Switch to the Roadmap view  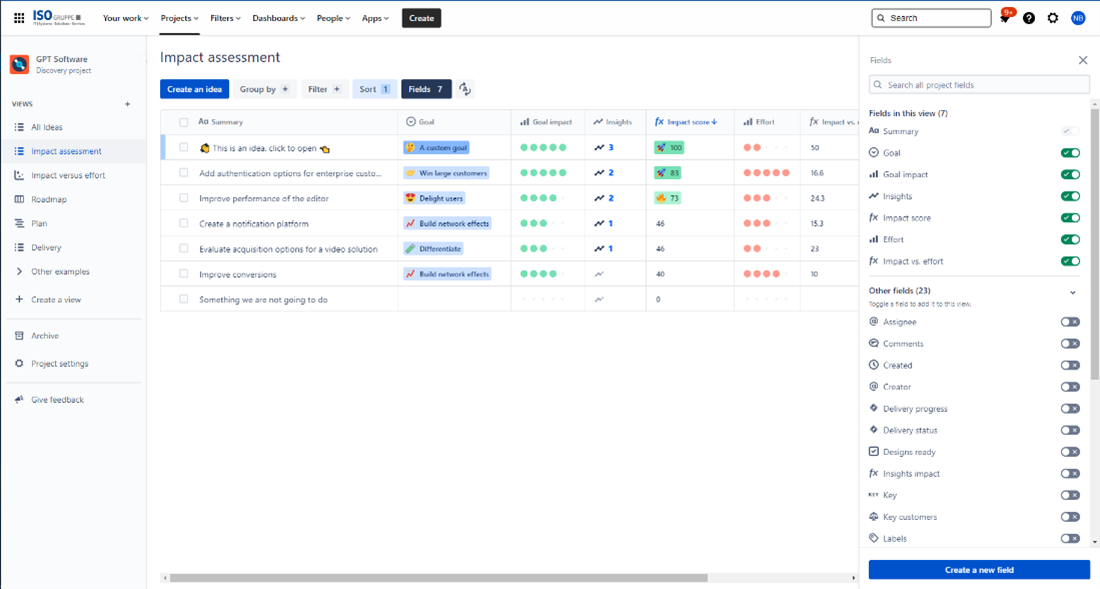pos(48,200)
